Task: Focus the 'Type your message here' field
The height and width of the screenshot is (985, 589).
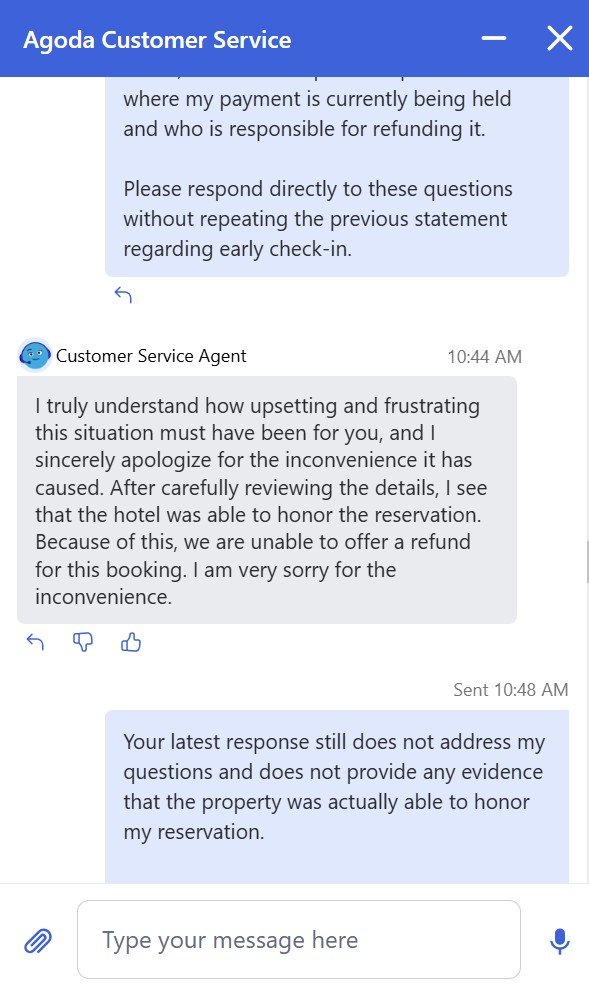Action: click(x=299, y=940)
